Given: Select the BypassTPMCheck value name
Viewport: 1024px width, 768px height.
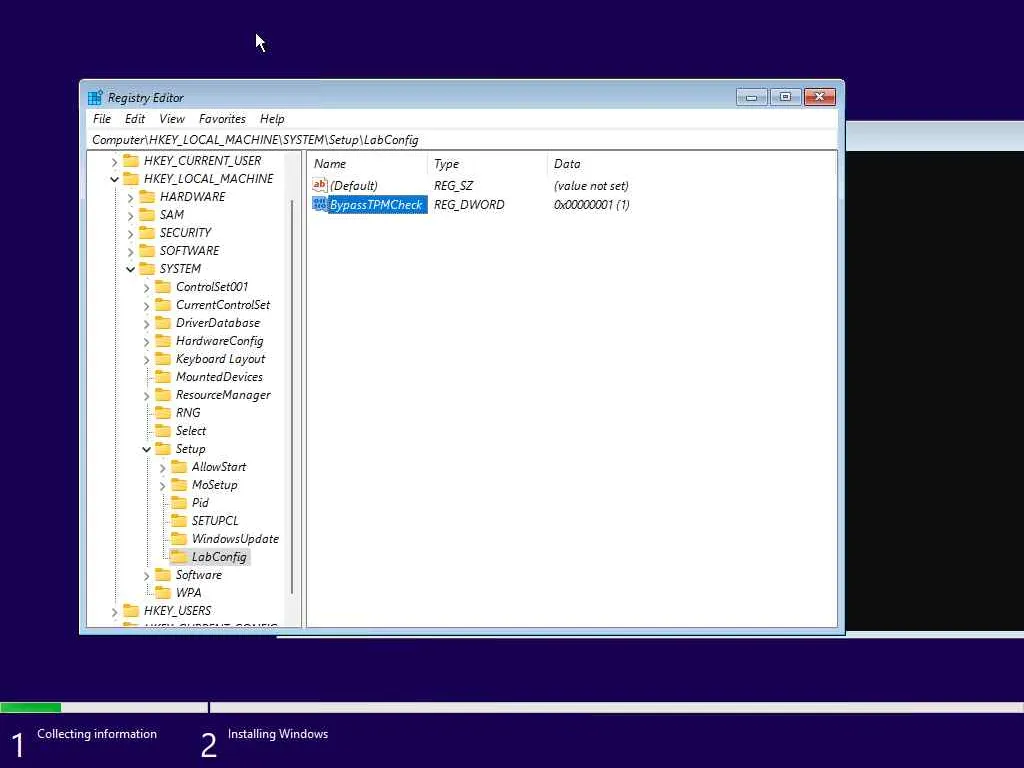Looking at the screenshot, I should pos(376,204).
